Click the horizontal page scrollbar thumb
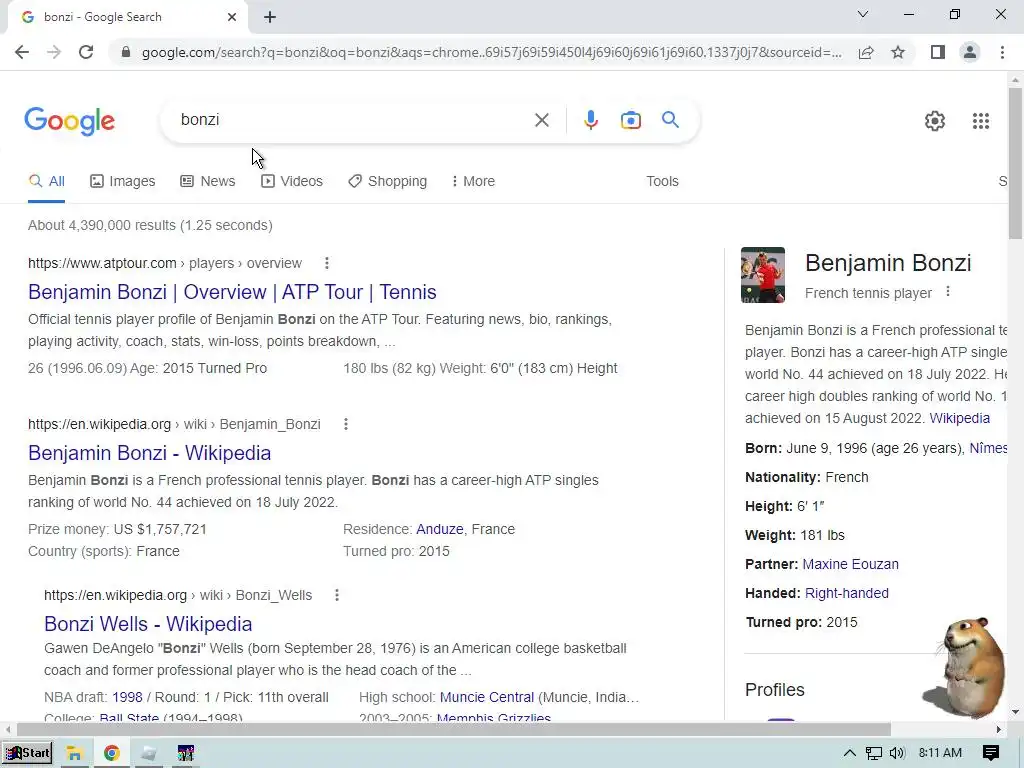Viewport: 1024px width, 768px height. point(454,729)
